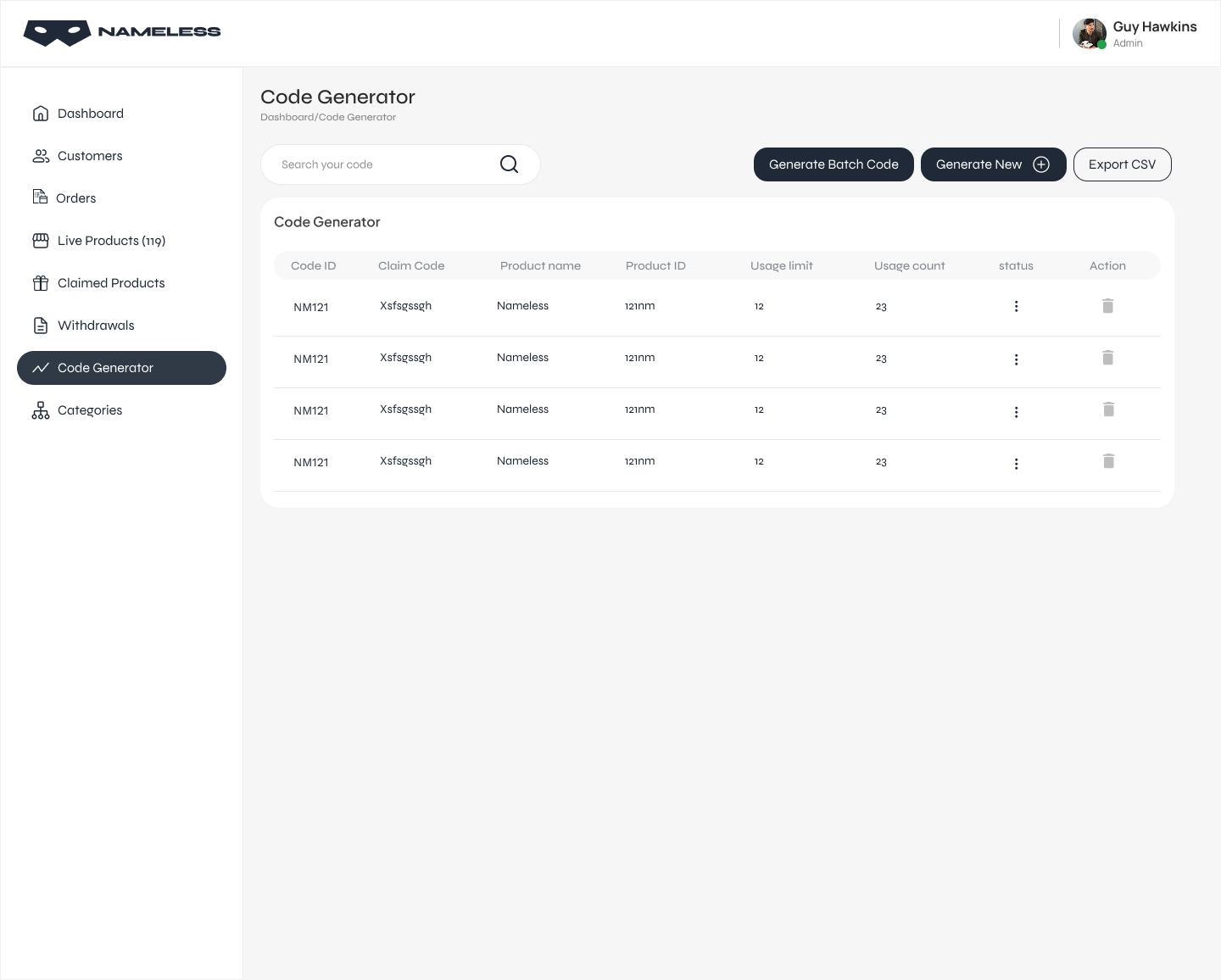The width and height of the screenshot is (1221, 980).
Task: Open the three-dot status menu in second row
Action: (x=1016, y=359)
